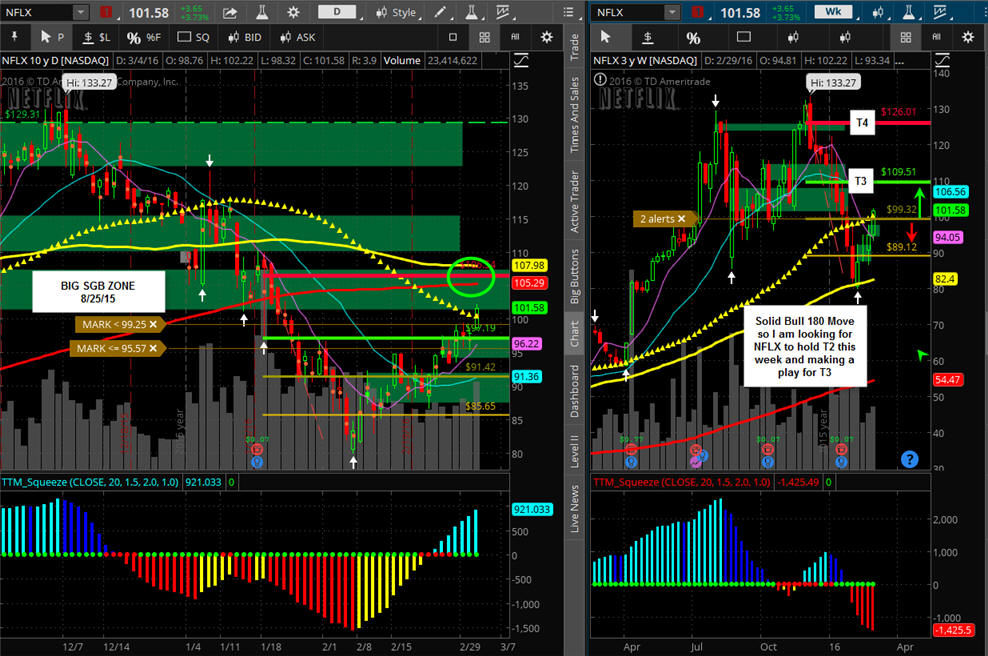Select the SQ rectangle drawing tool
The height and width of the screenshot is (656, 988).
(193, 37)
